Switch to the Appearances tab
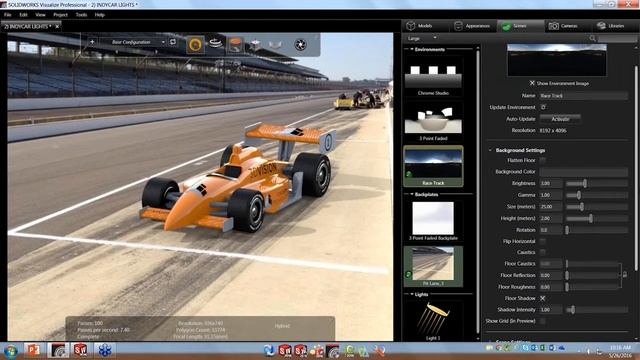640x360 pixels. coord(473,26)
